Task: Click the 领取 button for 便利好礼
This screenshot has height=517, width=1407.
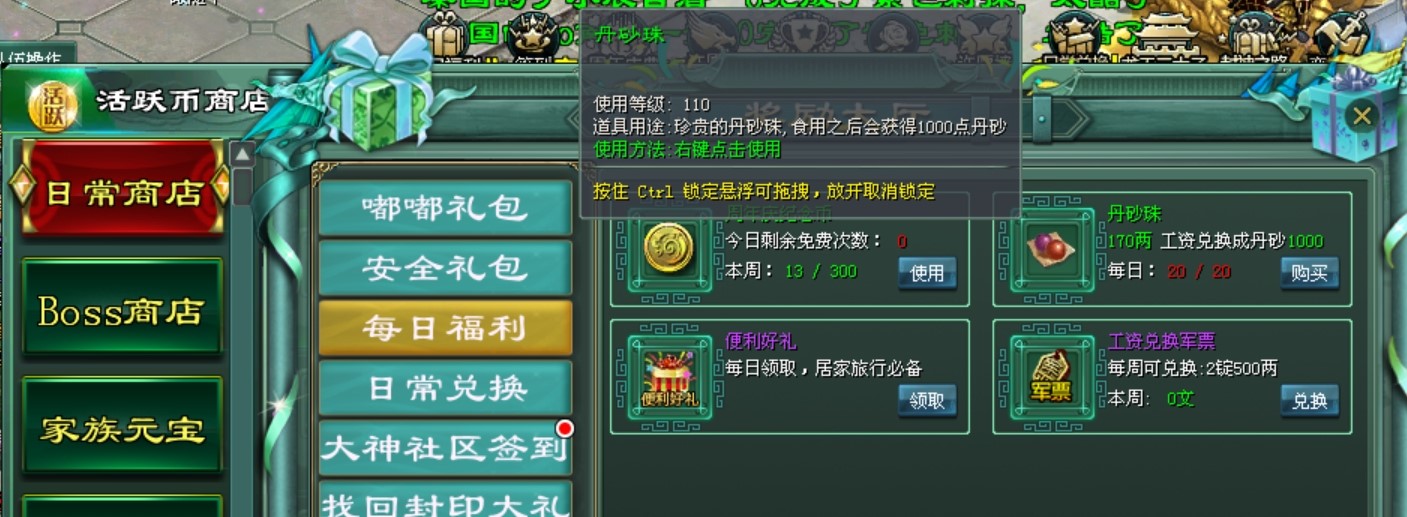Action: point(927,401)
